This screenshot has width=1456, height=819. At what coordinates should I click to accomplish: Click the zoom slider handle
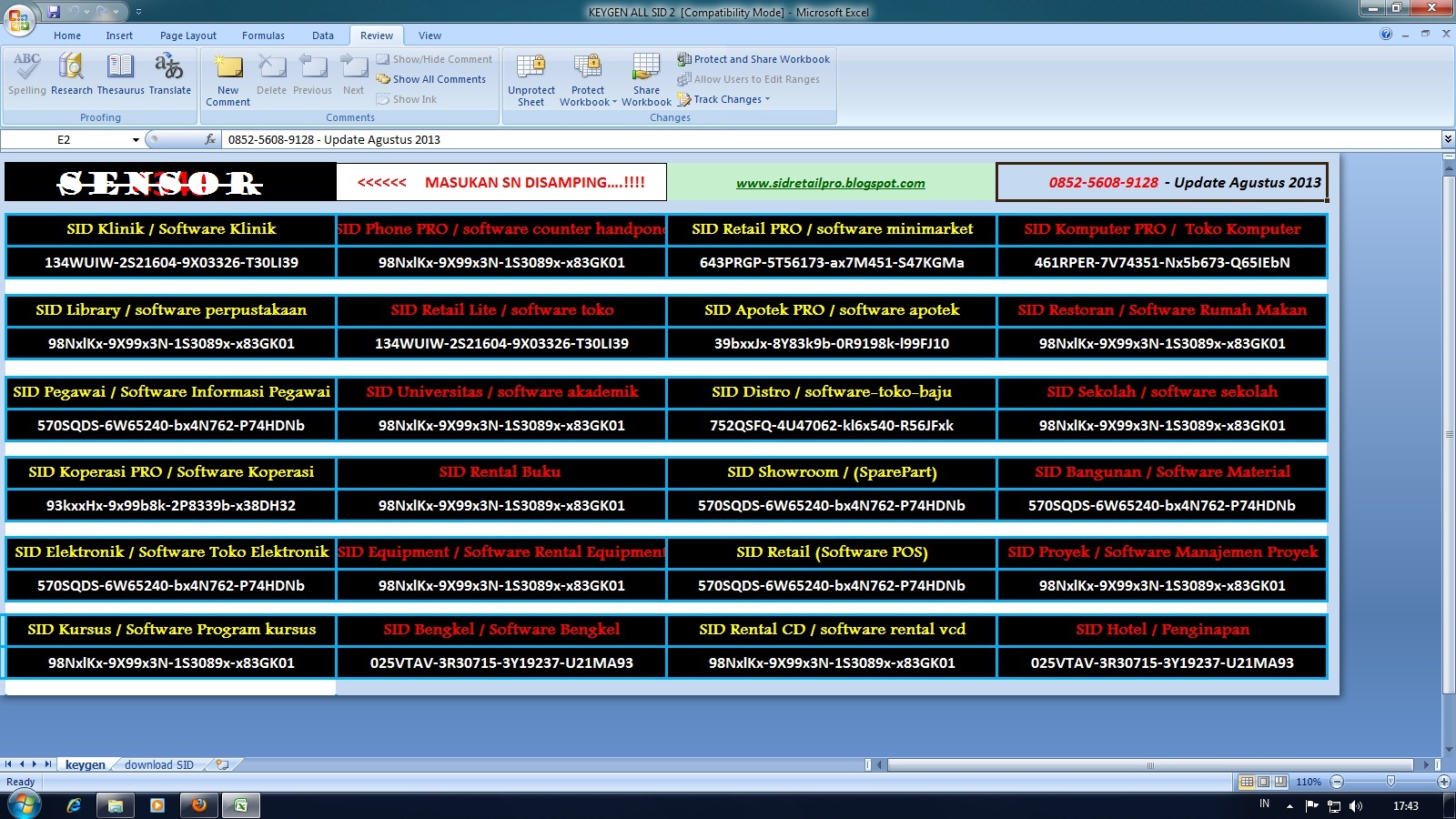1390,782
